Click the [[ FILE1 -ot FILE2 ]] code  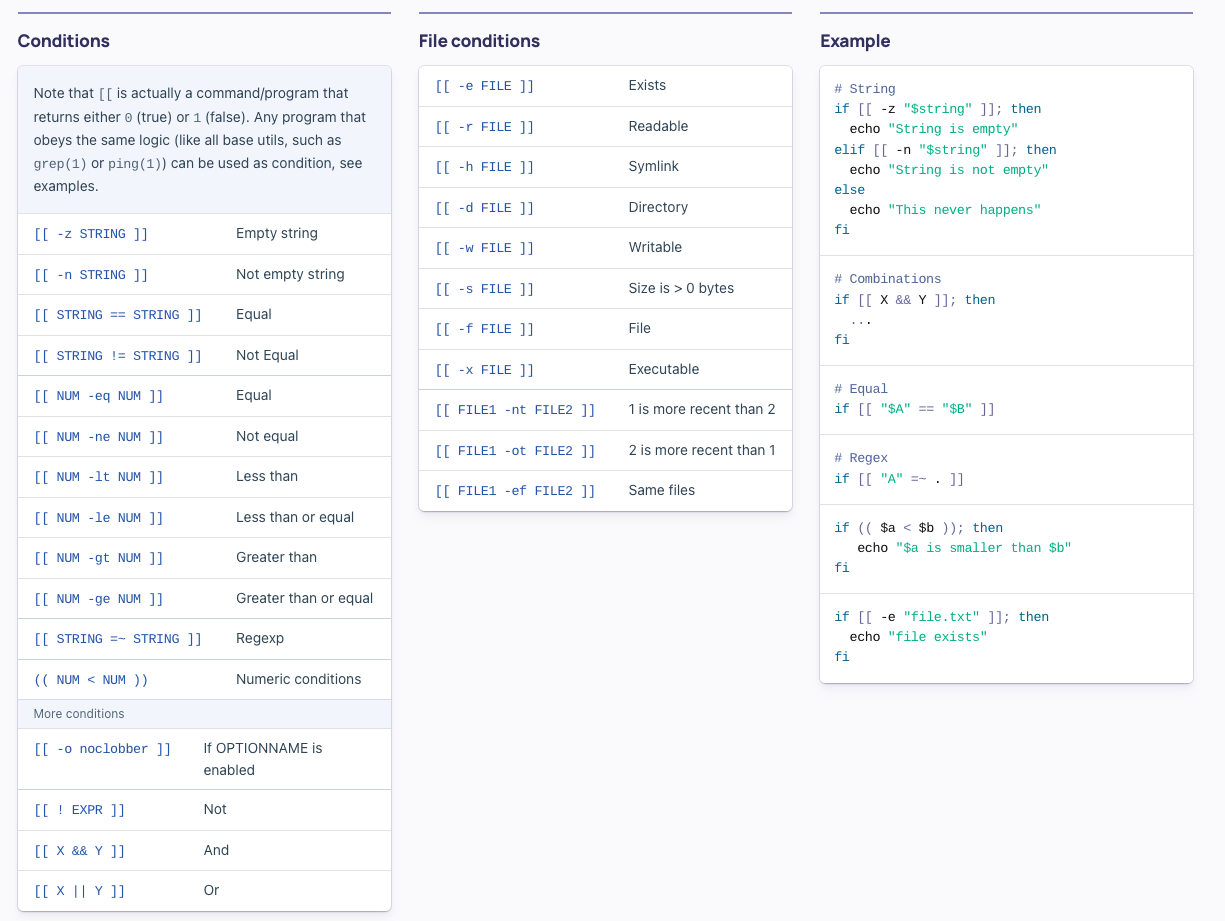pos(515,451)
